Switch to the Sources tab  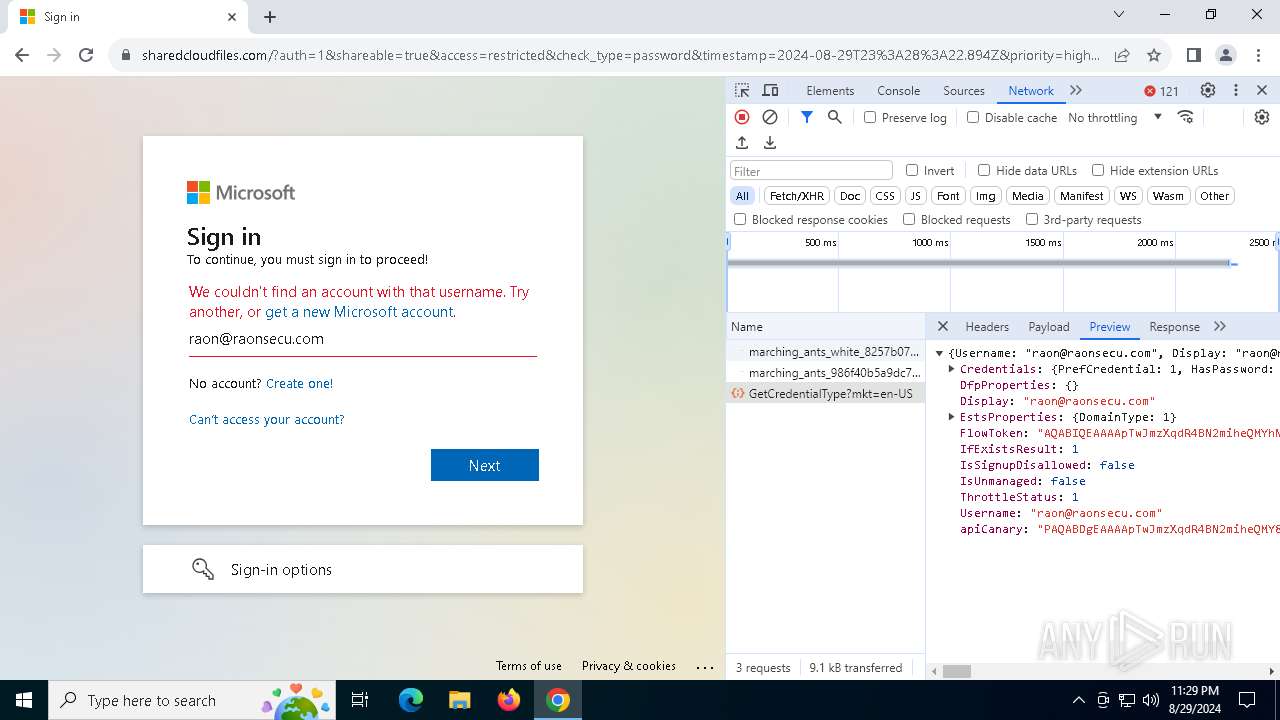(x=964, y=90)
